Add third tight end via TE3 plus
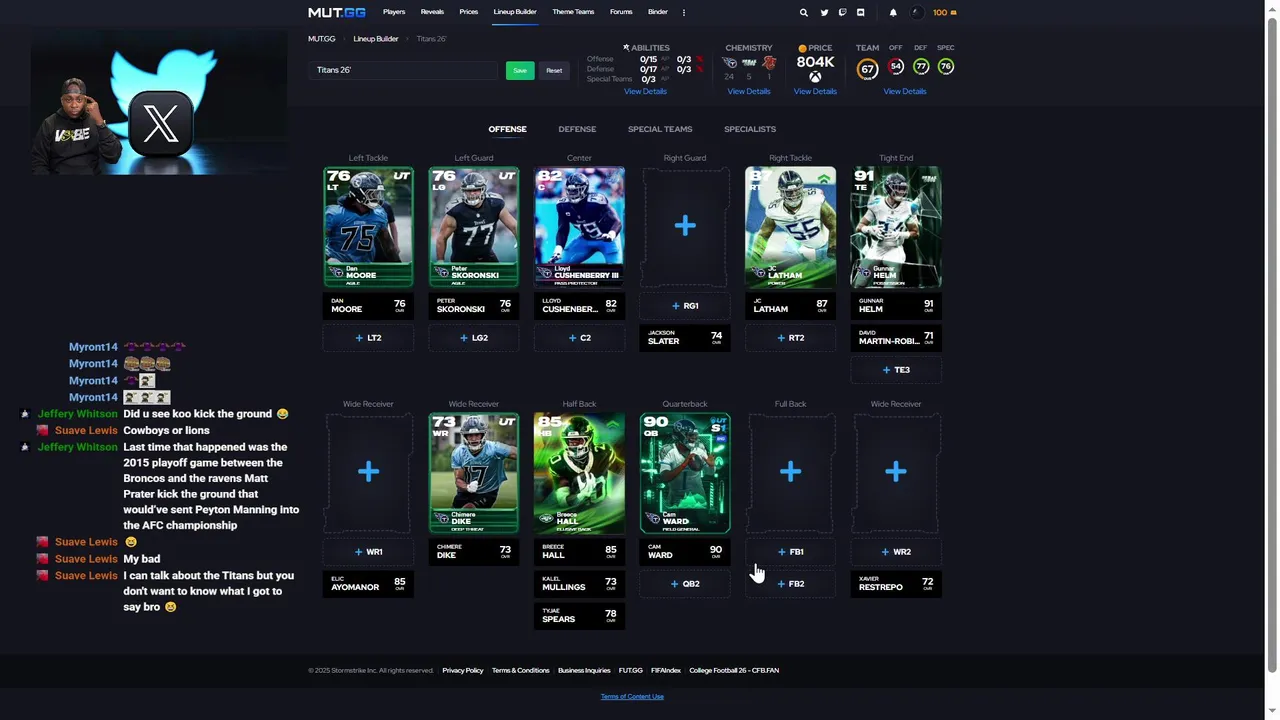Image resolution: width=1280 pixels, height=720 pixels. 896,370
